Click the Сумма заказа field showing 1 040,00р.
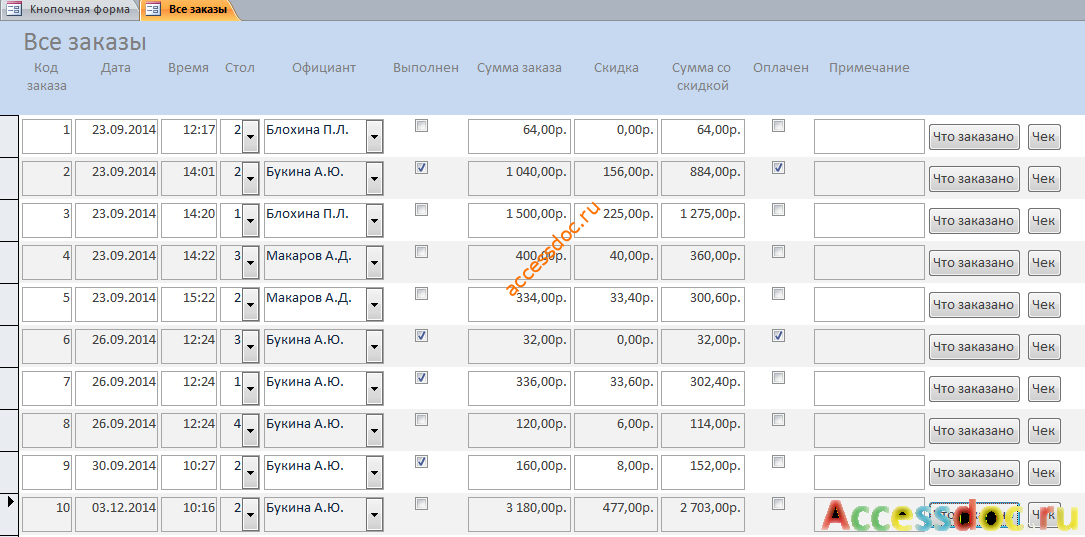 point(520,179)
